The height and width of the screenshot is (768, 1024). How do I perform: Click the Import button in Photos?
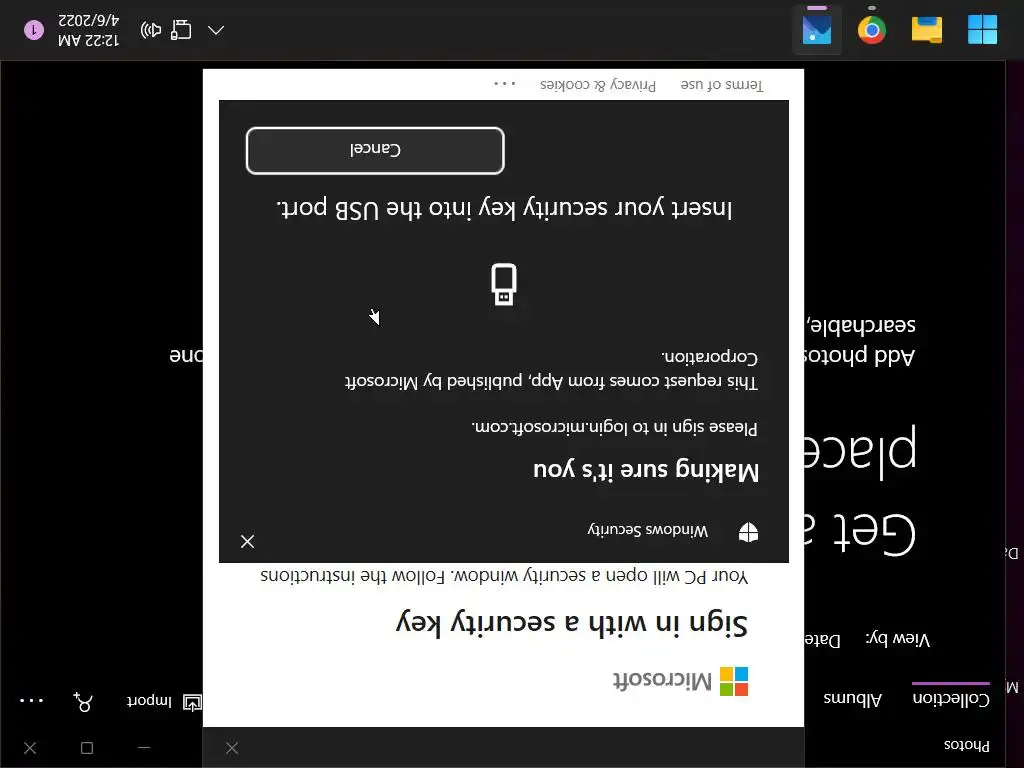pos(163,701)
